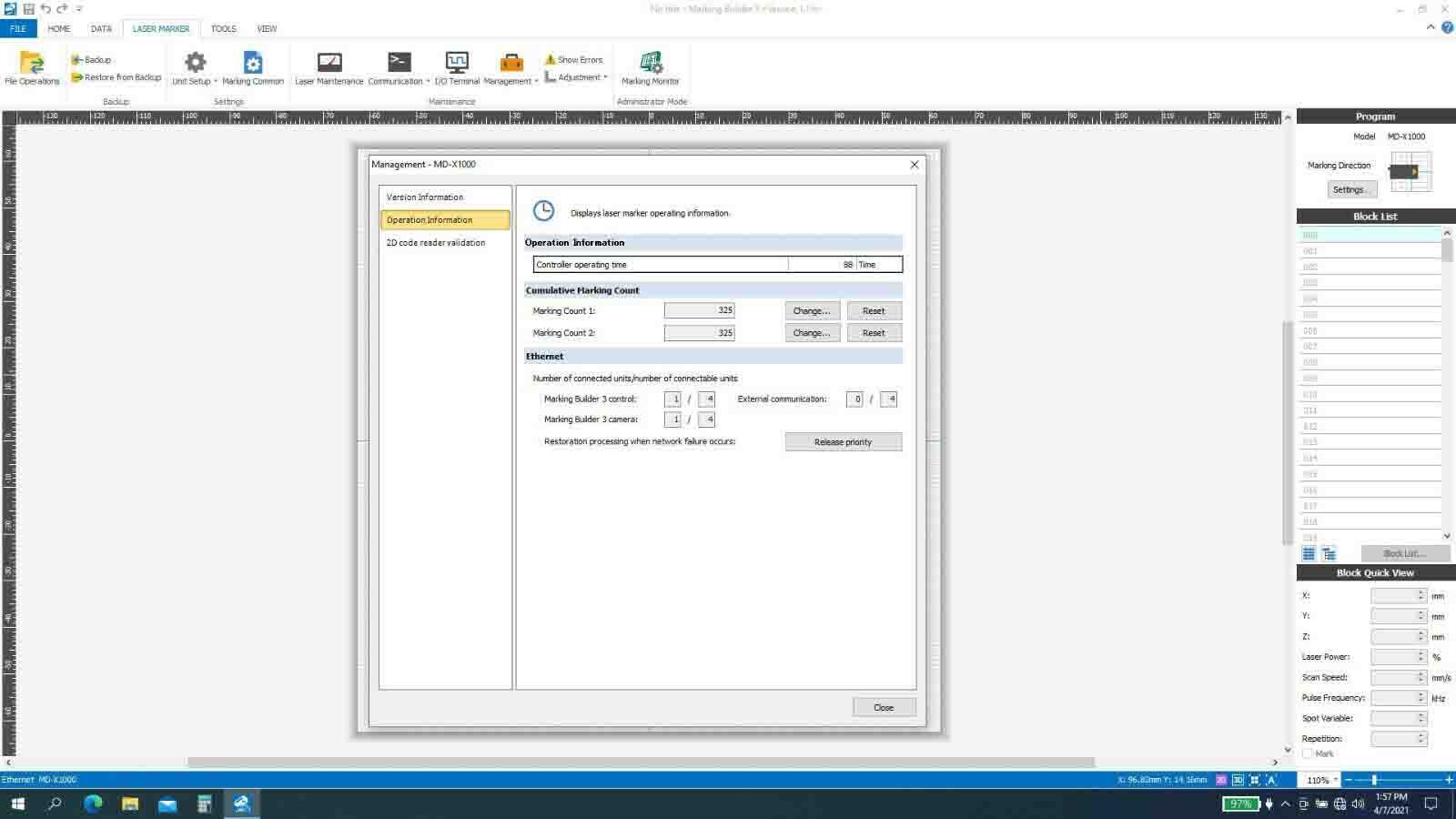Open the Calculator from the taskbar

pos(205,804)
